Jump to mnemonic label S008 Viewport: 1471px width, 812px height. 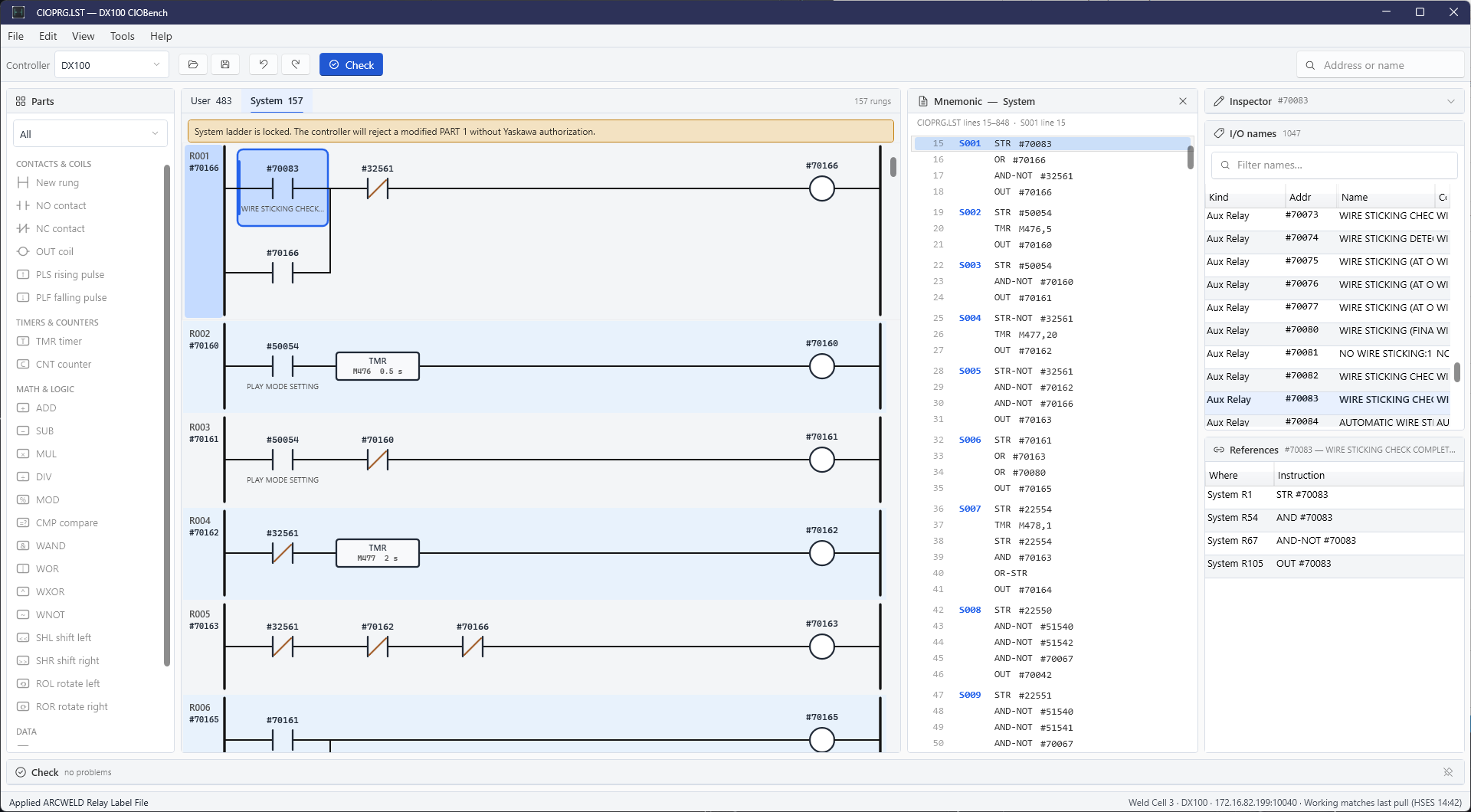(970, 611)
